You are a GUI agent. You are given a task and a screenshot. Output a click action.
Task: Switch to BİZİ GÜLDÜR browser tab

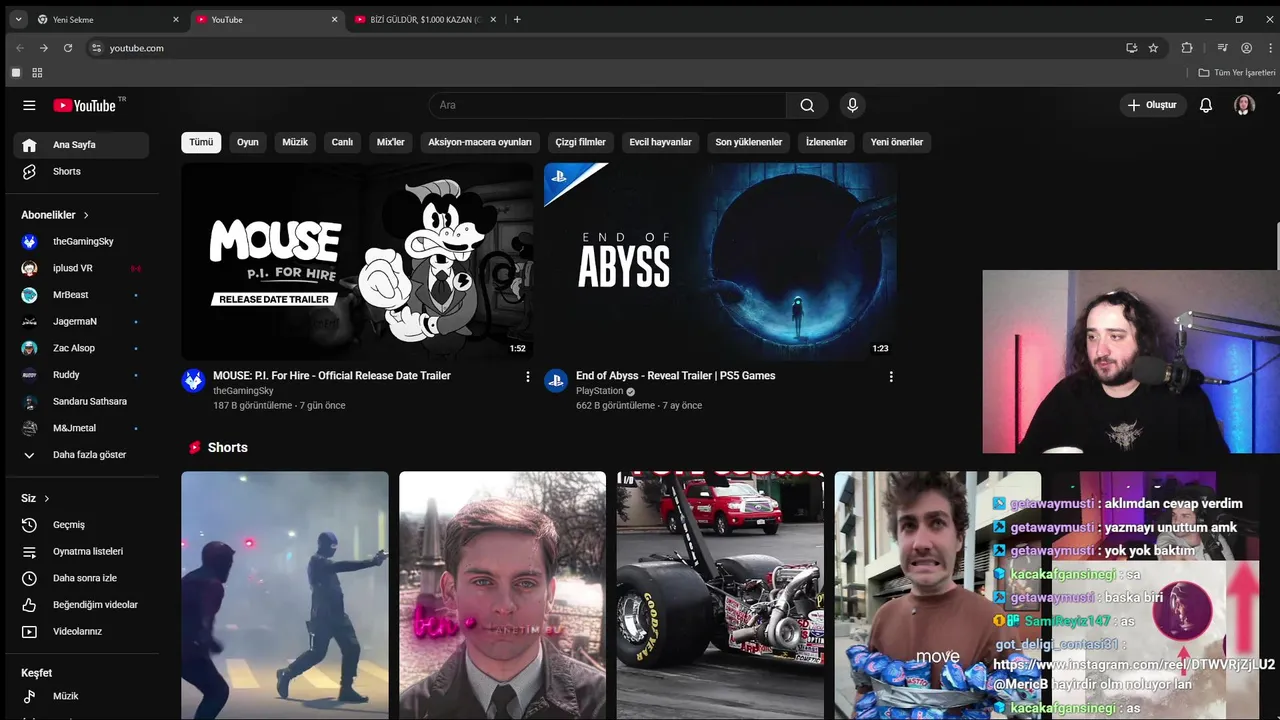pyautogui.click(x=425, y=19)
